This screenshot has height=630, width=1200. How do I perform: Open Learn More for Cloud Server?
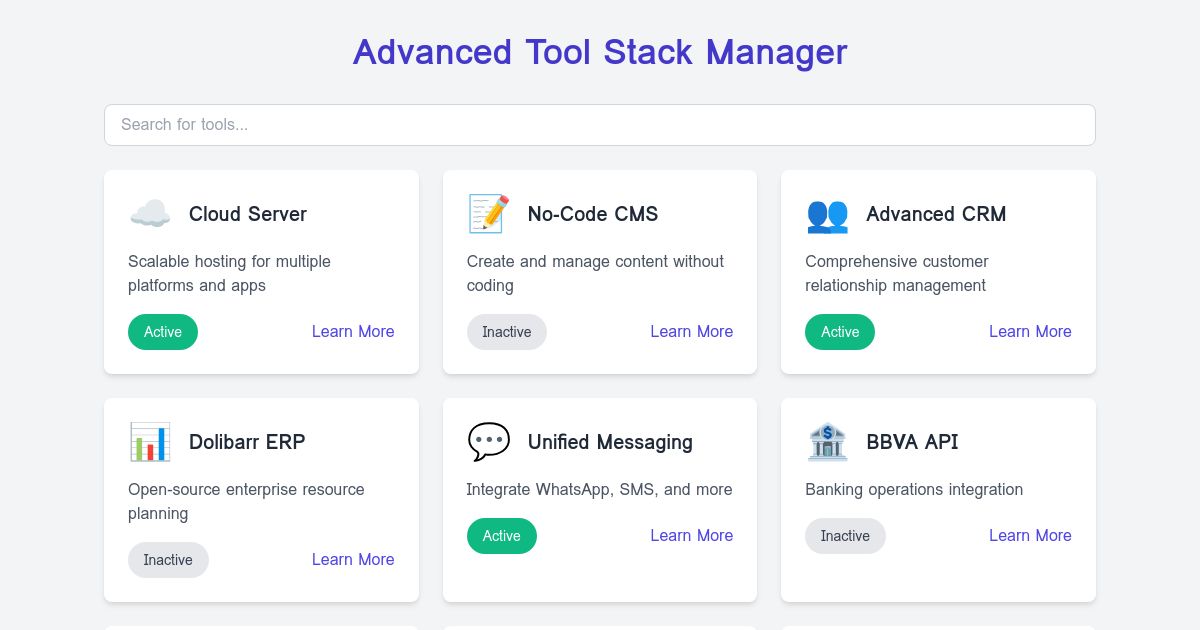pos(353,332)
